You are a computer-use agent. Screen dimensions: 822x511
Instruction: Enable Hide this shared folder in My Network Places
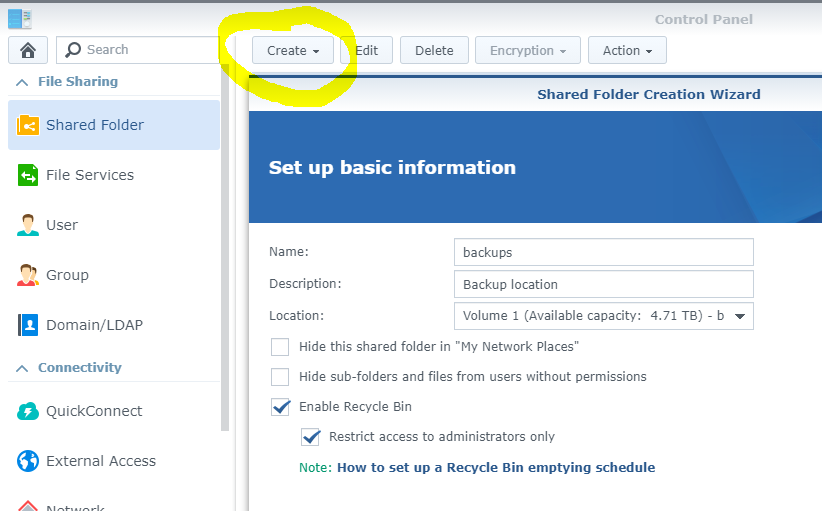[x=280, y=347]
